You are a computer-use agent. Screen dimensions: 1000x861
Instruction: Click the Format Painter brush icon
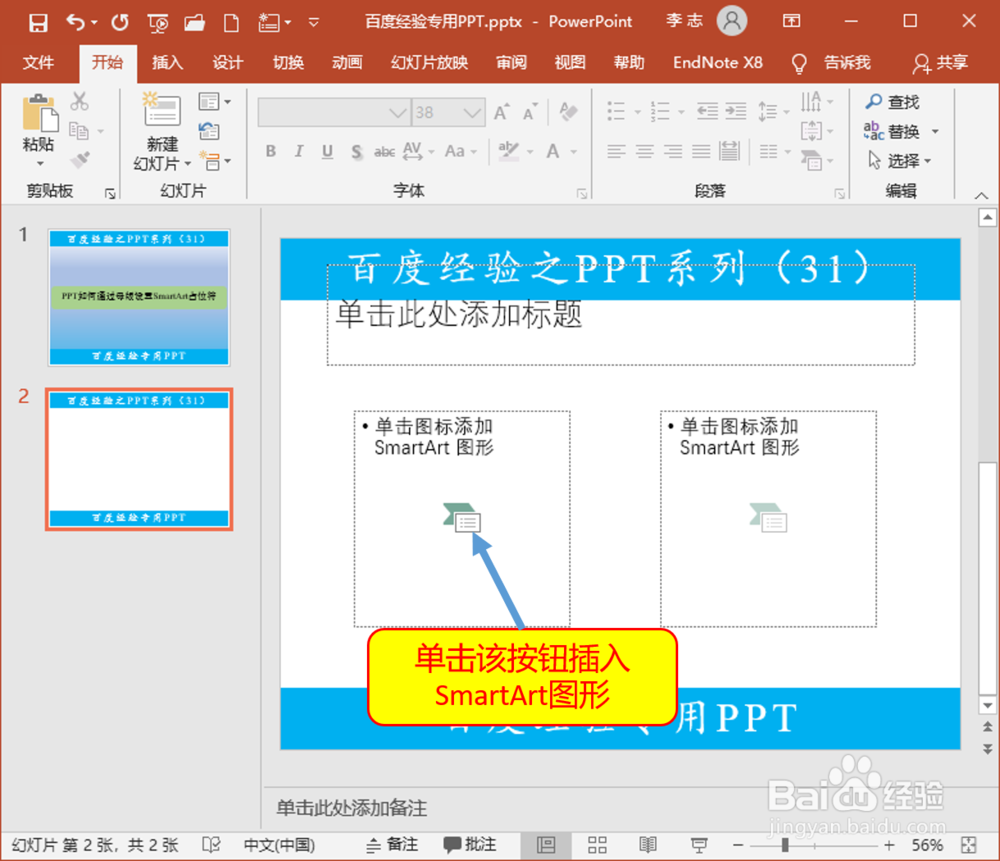click(80, 159)
